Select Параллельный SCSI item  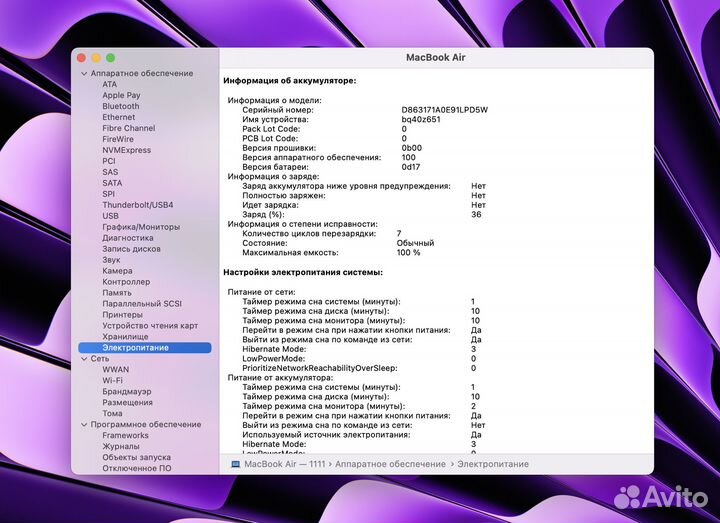click(x=142, y=304)
